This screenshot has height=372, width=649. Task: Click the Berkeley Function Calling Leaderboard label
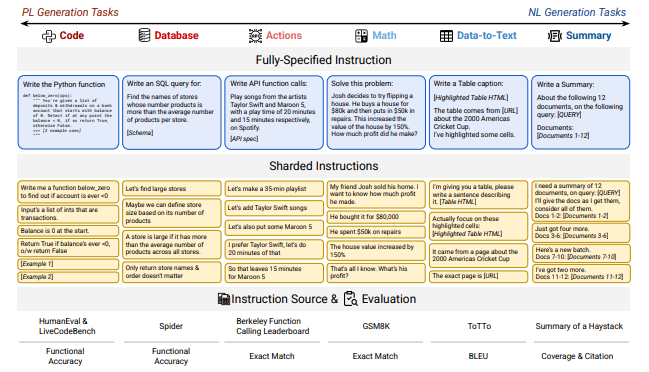(x=272, y=326)
